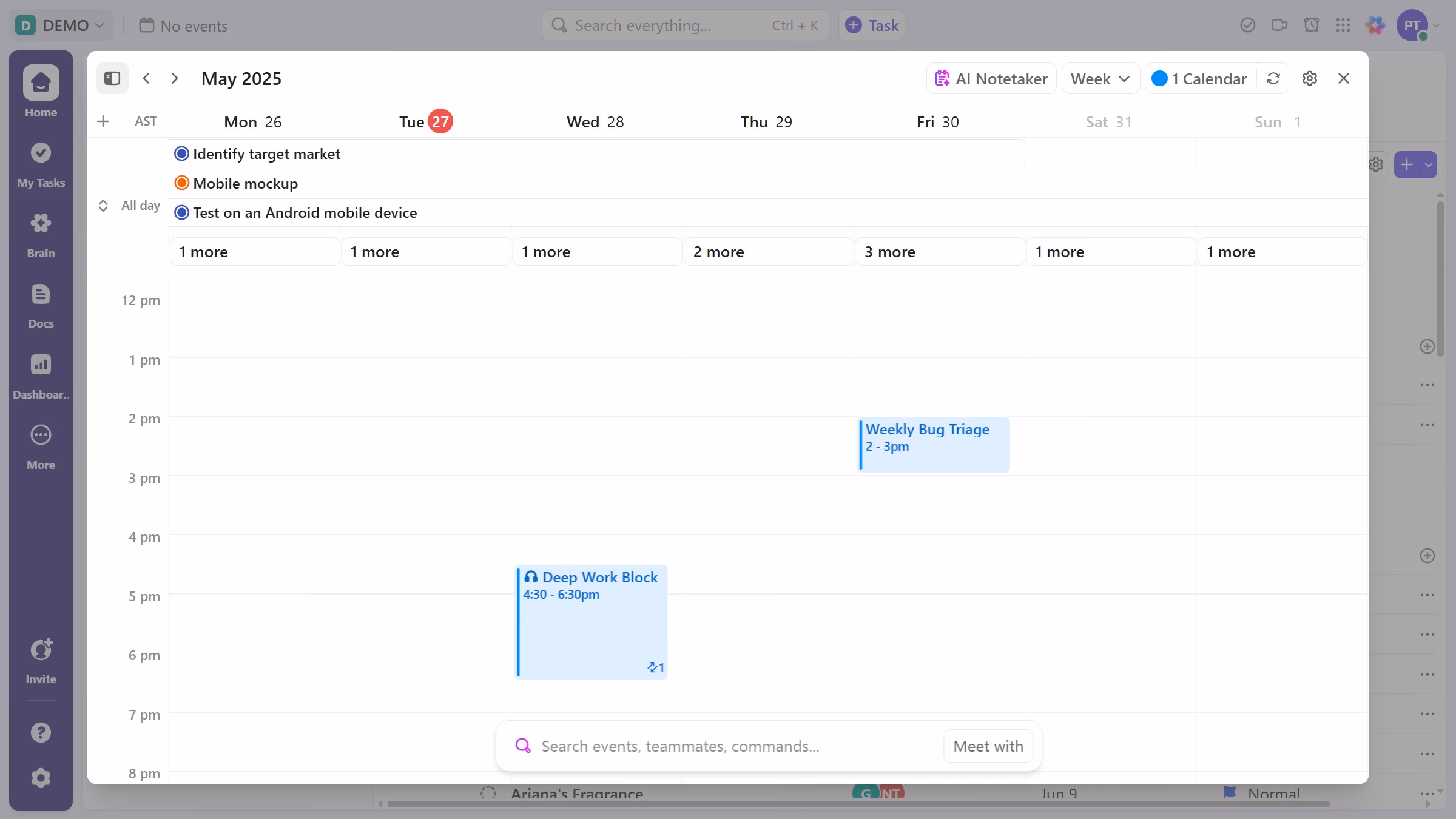Click the calendar No events indicator
The width and height of the screenshot is (1456, 819).
(x=183, y=25)
